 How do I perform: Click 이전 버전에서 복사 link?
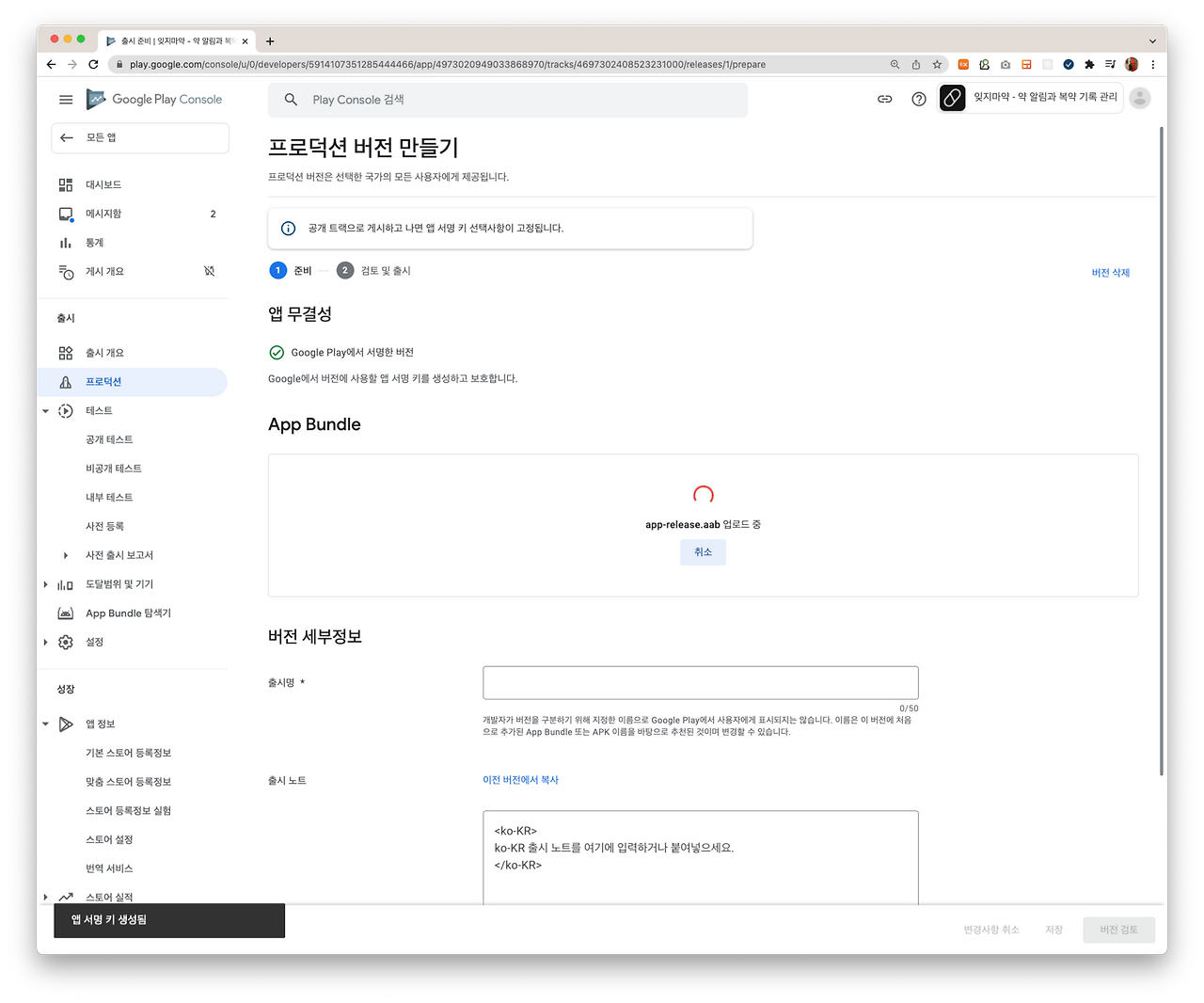coord(520,780)
